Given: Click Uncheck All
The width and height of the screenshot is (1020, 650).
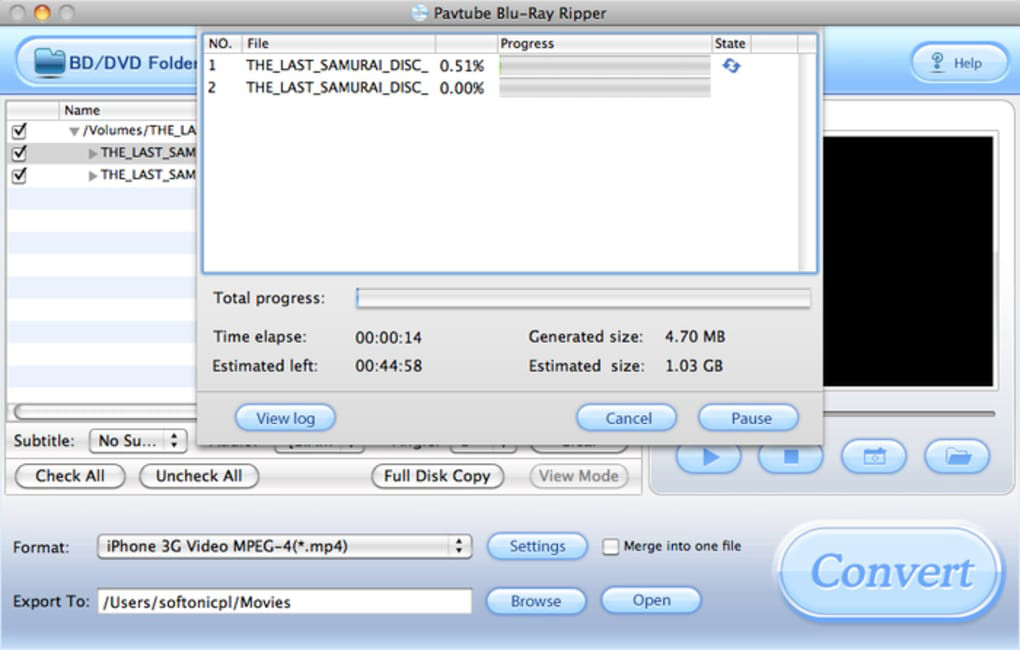Looking at the screenshot, I should pyautogui.click(x=199, y=476).
